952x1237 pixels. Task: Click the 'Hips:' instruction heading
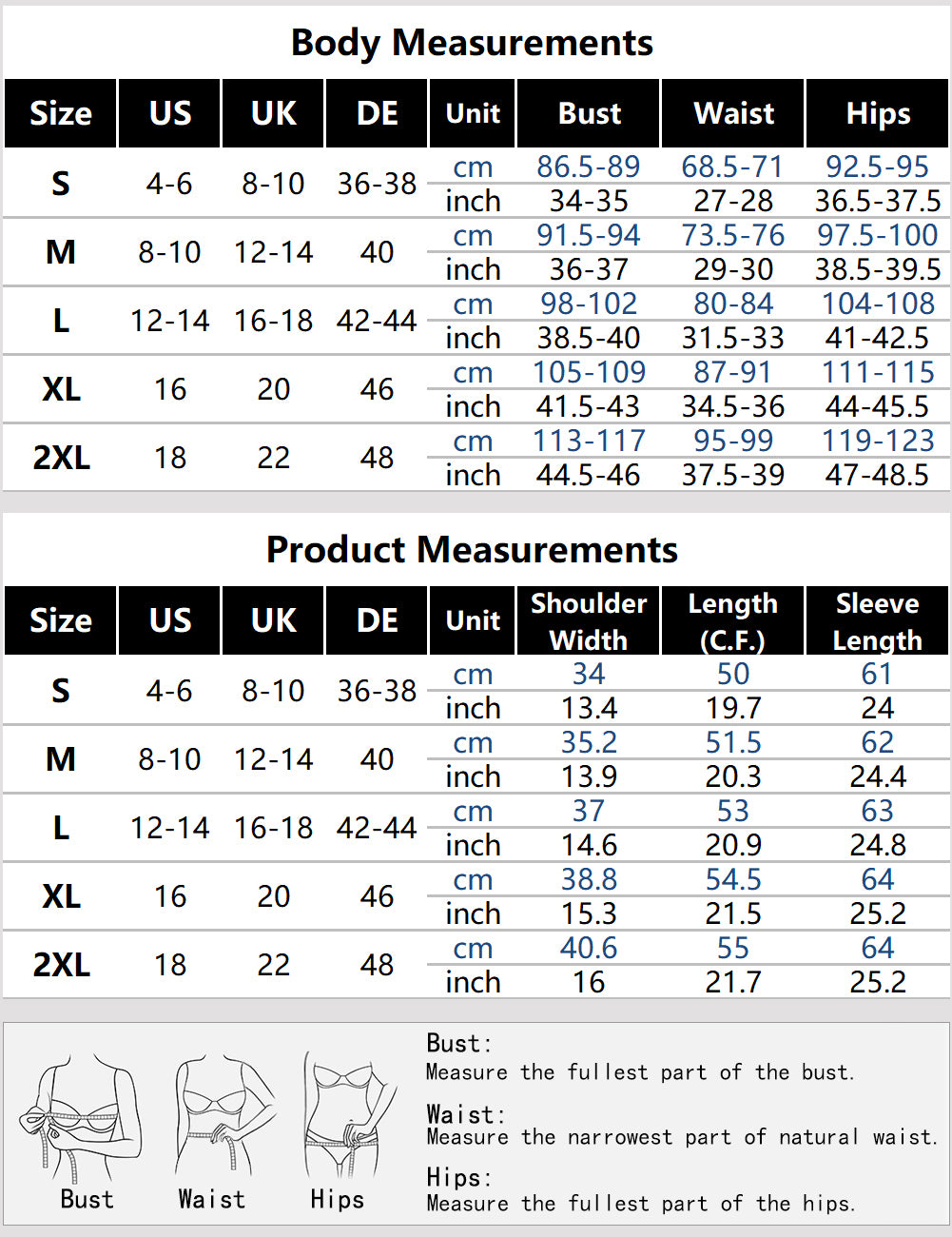(x=458, y=1177)
